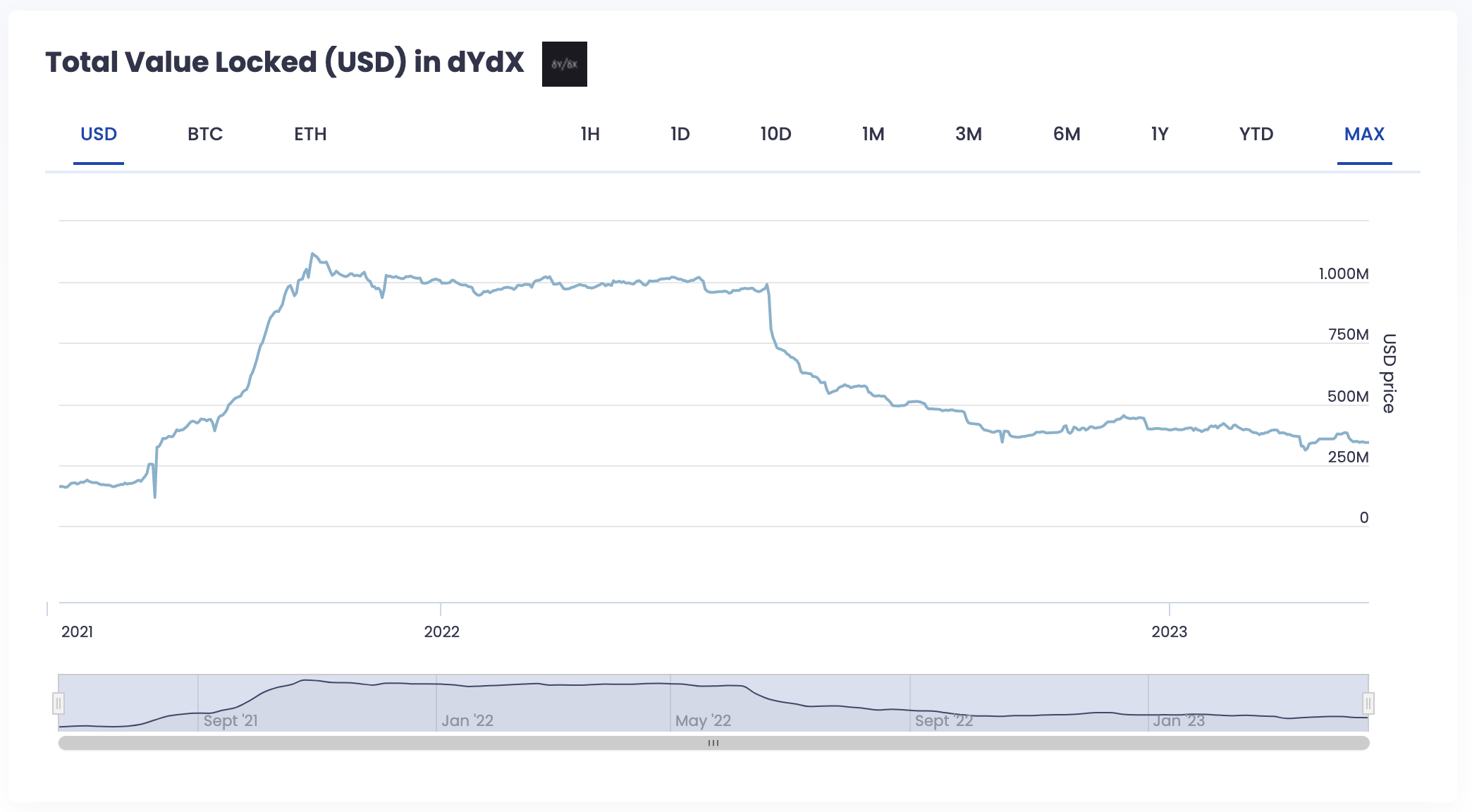
Task: Switch chart currency to USD
Action: coord(99,134)
